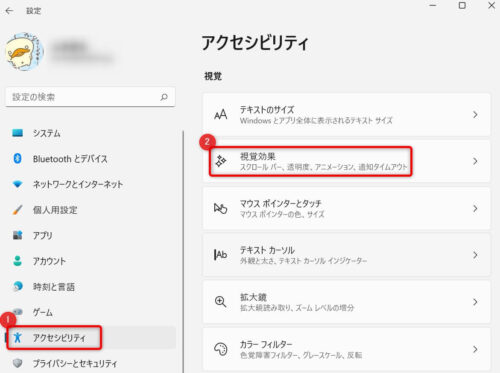
Task: Click the search magnifier icon
Action: pyautogui.click(x=164, y=97)
